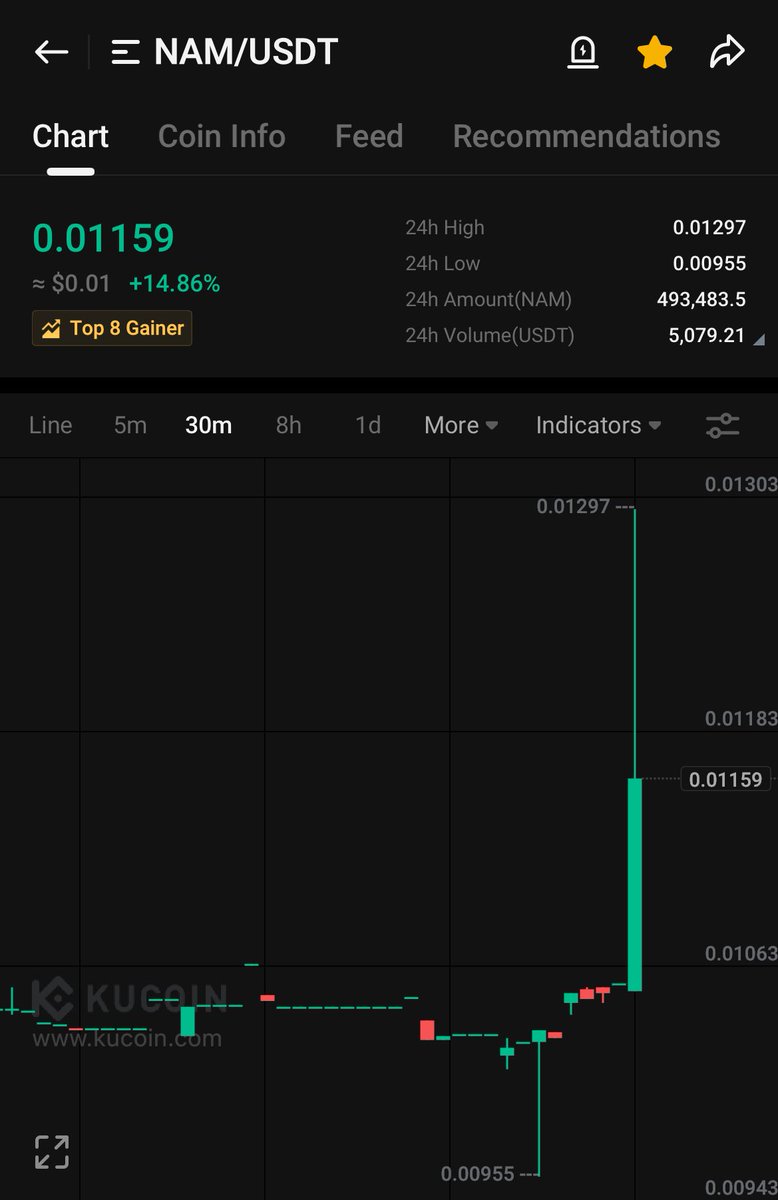The height and width of the screenshot is (1200, 778).
Task: Open the Recommendations tab
Action: (586, 136)
